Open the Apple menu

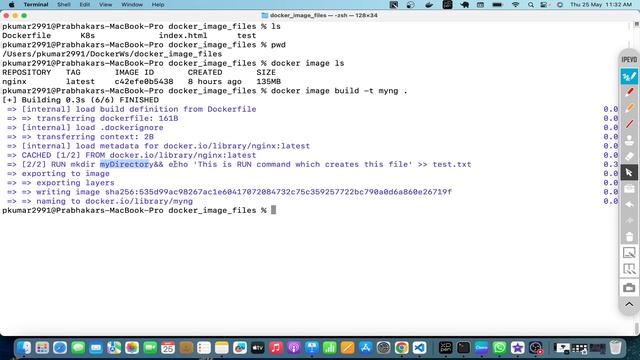pos(11,4)
